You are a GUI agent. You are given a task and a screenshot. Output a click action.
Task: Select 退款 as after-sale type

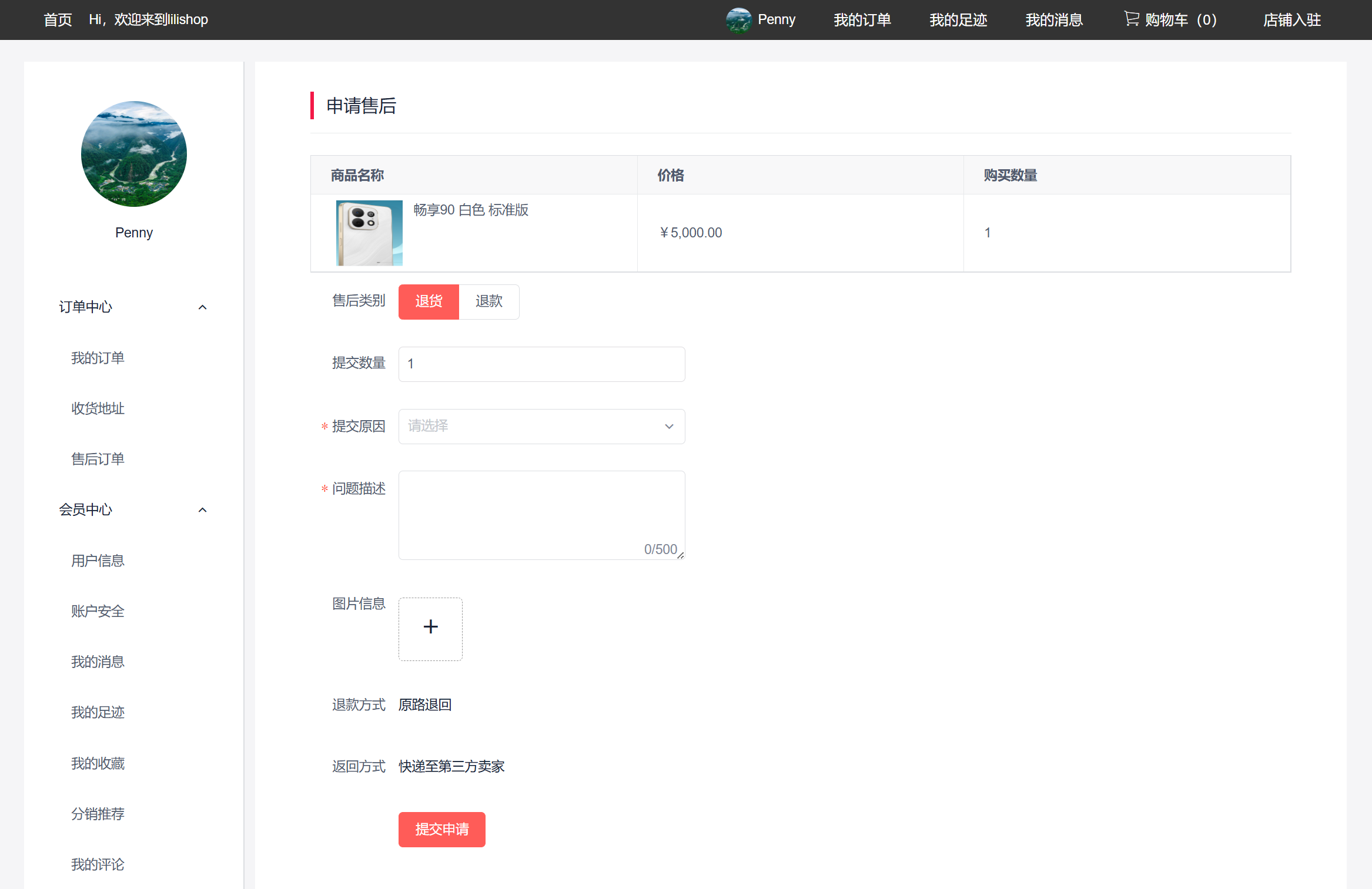pos(489,302)
